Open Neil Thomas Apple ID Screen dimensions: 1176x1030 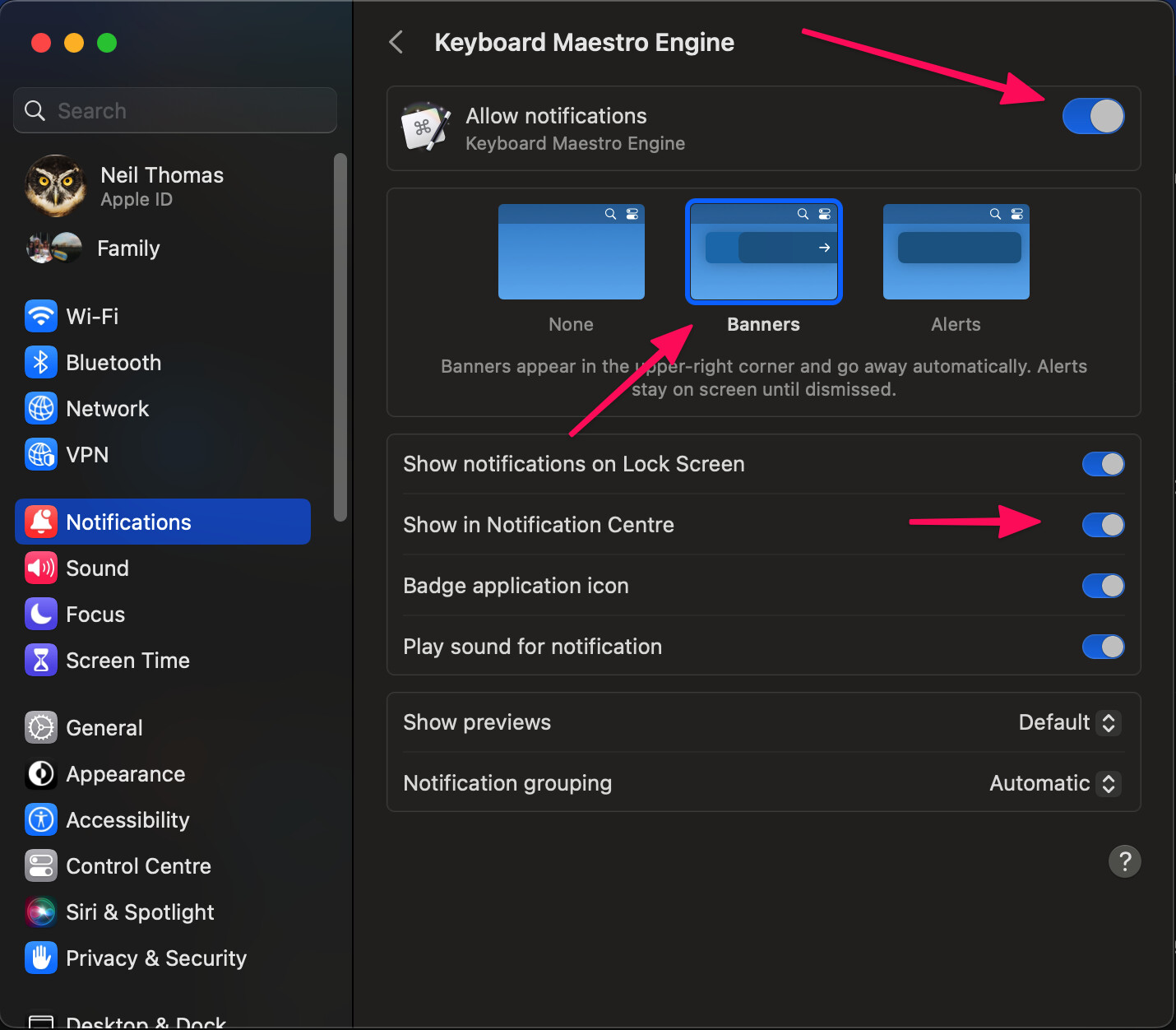pyautogui.click(x=163, y=186)
